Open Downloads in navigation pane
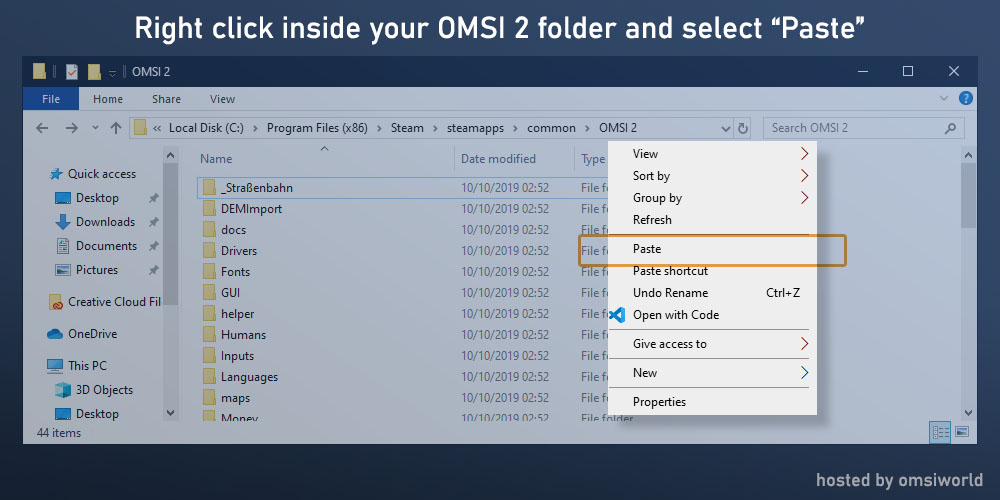1000x500 pixels. [x=105, y=222]
